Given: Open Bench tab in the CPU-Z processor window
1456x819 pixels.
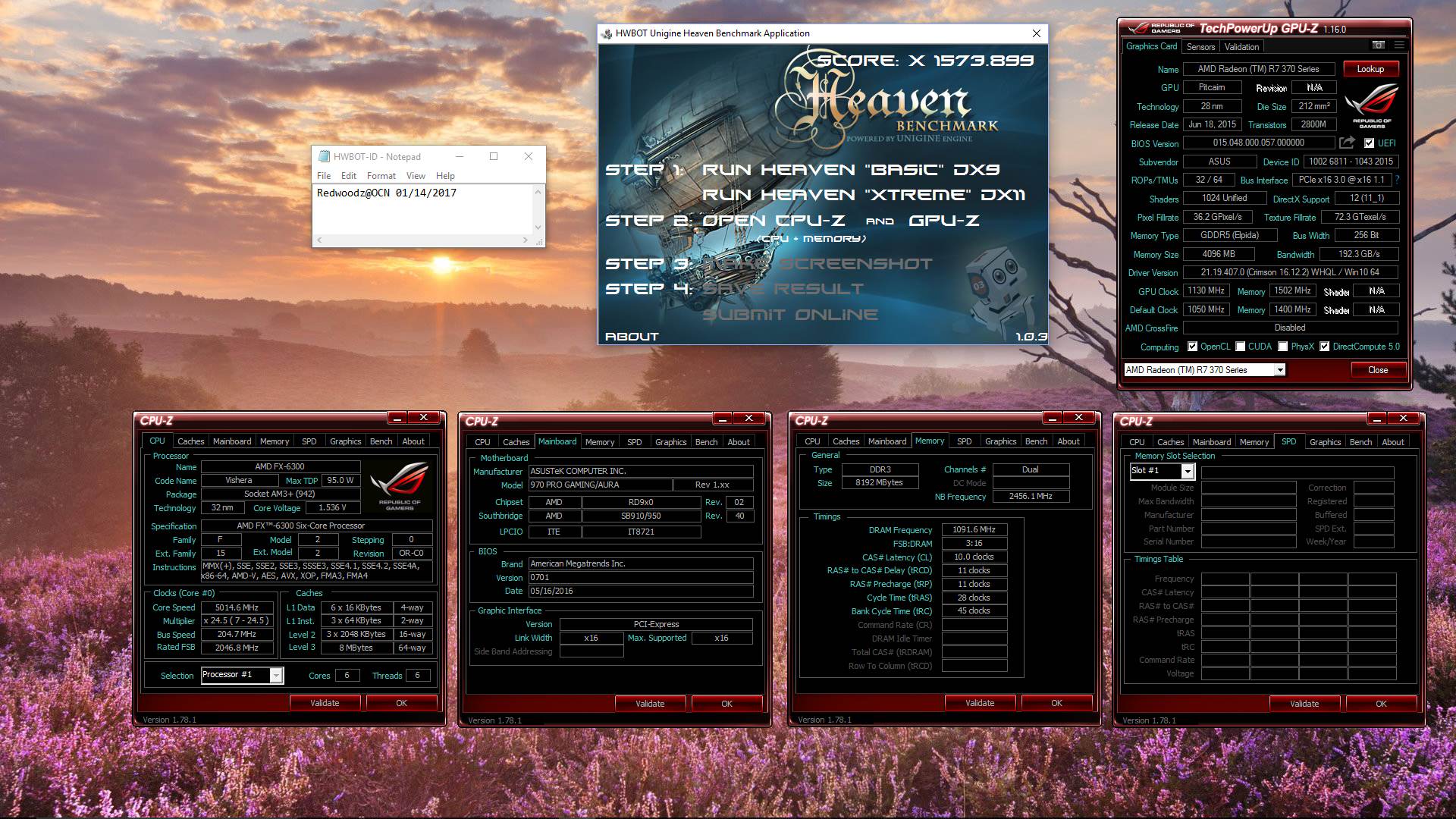Looking at the screenshot, I should pos(381,441).
